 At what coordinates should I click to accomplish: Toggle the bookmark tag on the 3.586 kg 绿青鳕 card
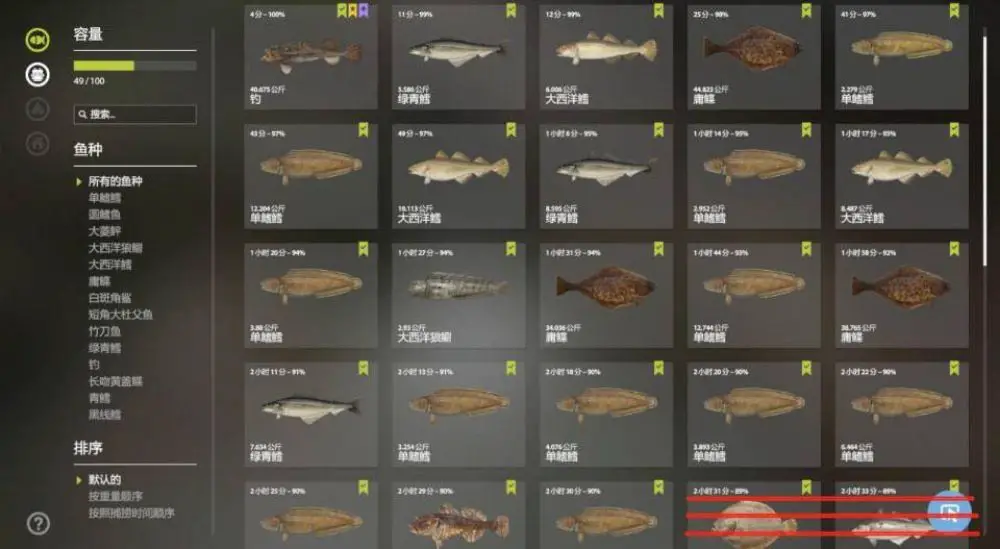point(511,10)
